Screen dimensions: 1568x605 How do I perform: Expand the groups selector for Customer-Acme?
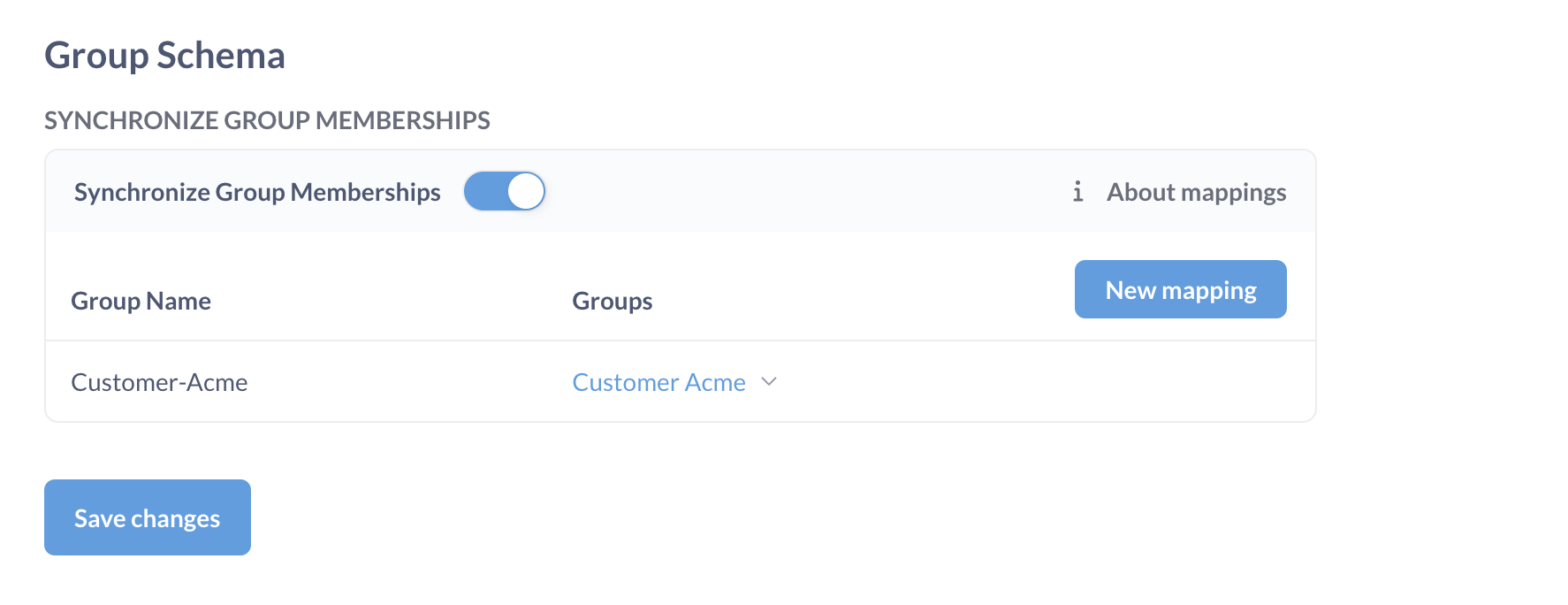point(676,382)
